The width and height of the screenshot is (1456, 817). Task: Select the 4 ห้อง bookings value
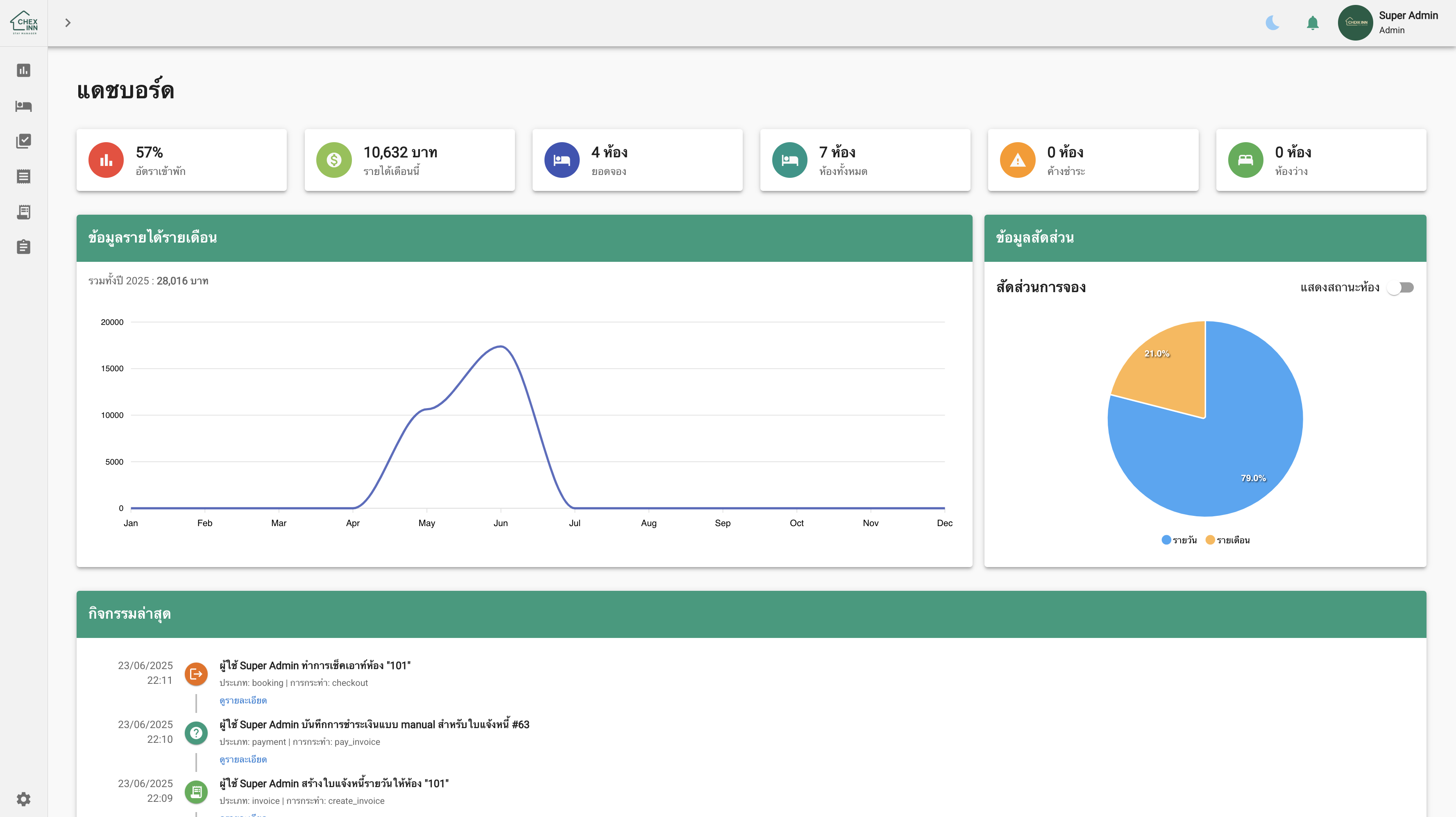point(609,152)
